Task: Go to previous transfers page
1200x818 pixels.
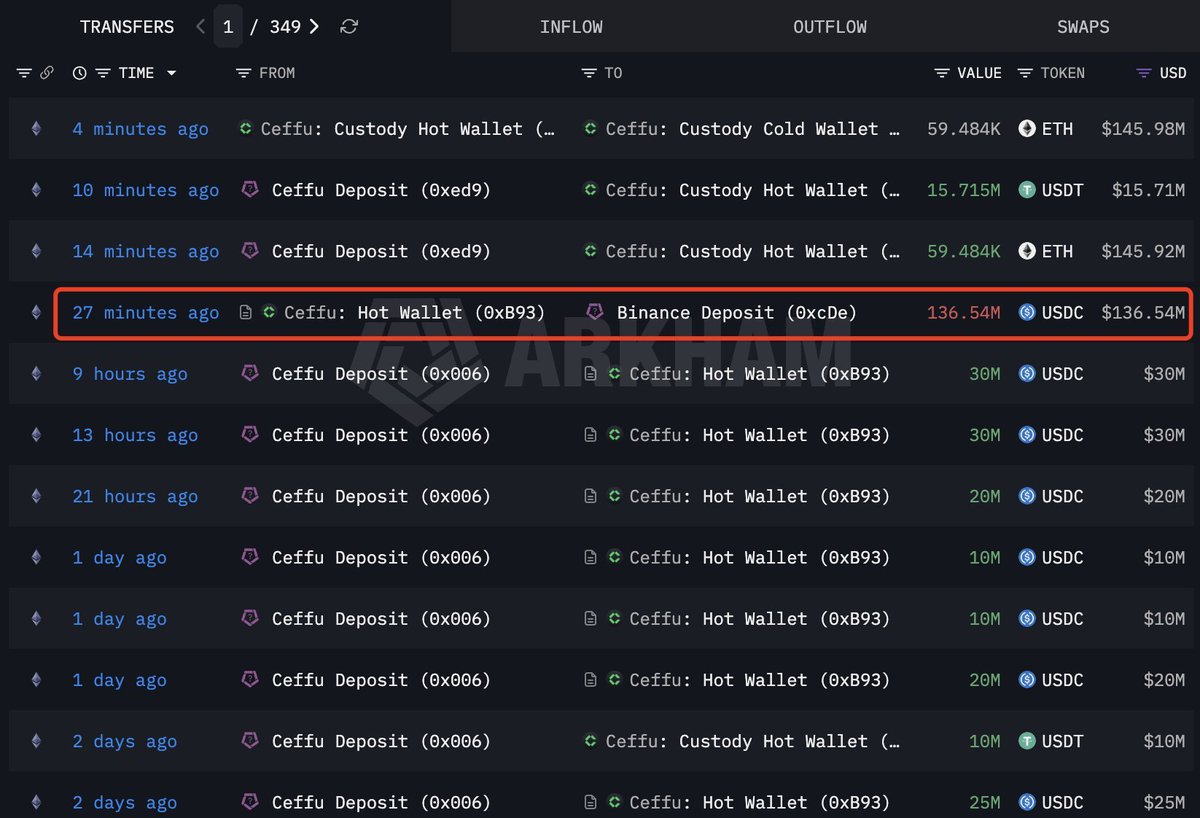Action: [201, 27]
